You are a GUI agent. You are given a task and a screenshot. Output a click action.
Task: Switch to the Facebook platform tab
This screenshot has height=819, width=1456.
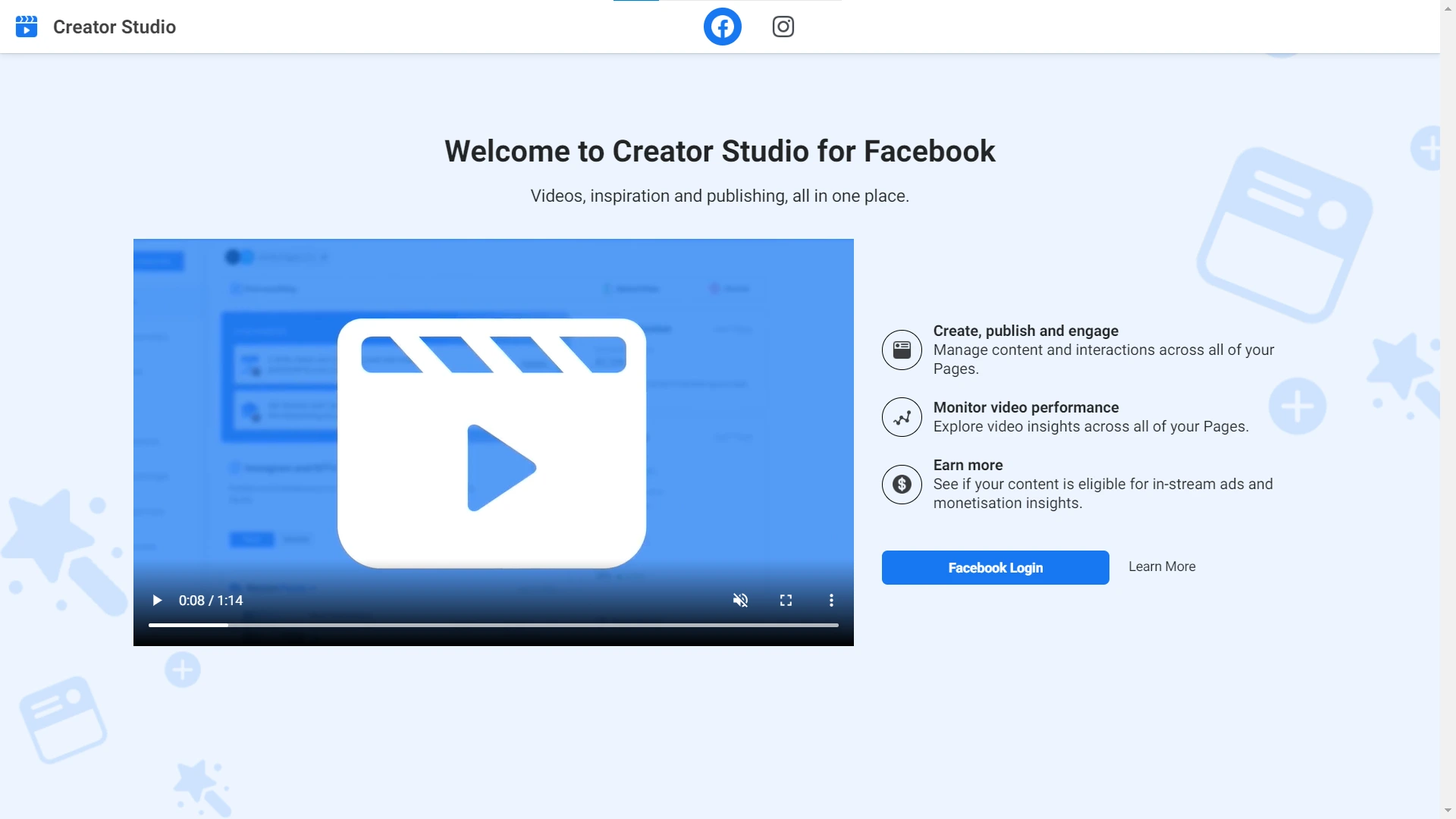point(722,27)
